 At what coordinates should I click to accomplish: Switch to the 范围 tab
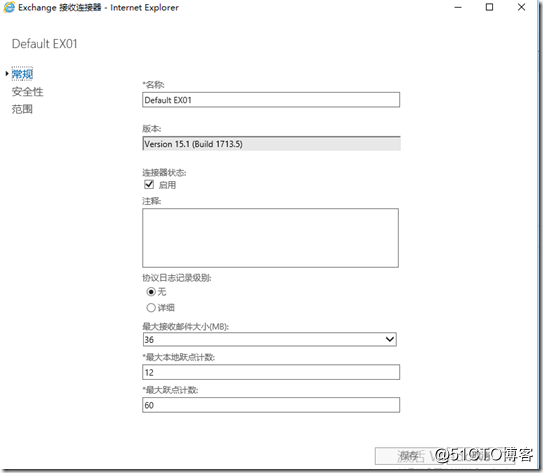[x=22, y=109]
